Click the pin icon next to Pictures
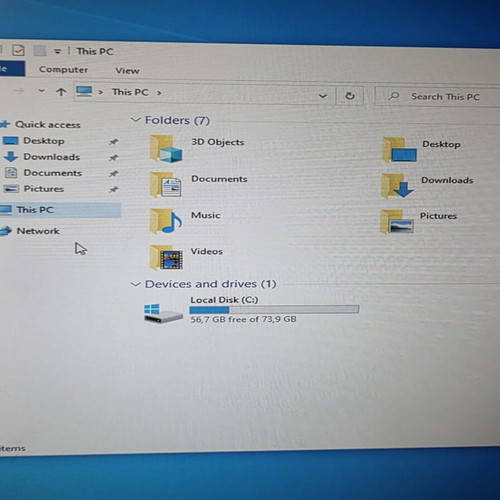The width and height of the screenshot is (500, 500). [x=114, y=189]
